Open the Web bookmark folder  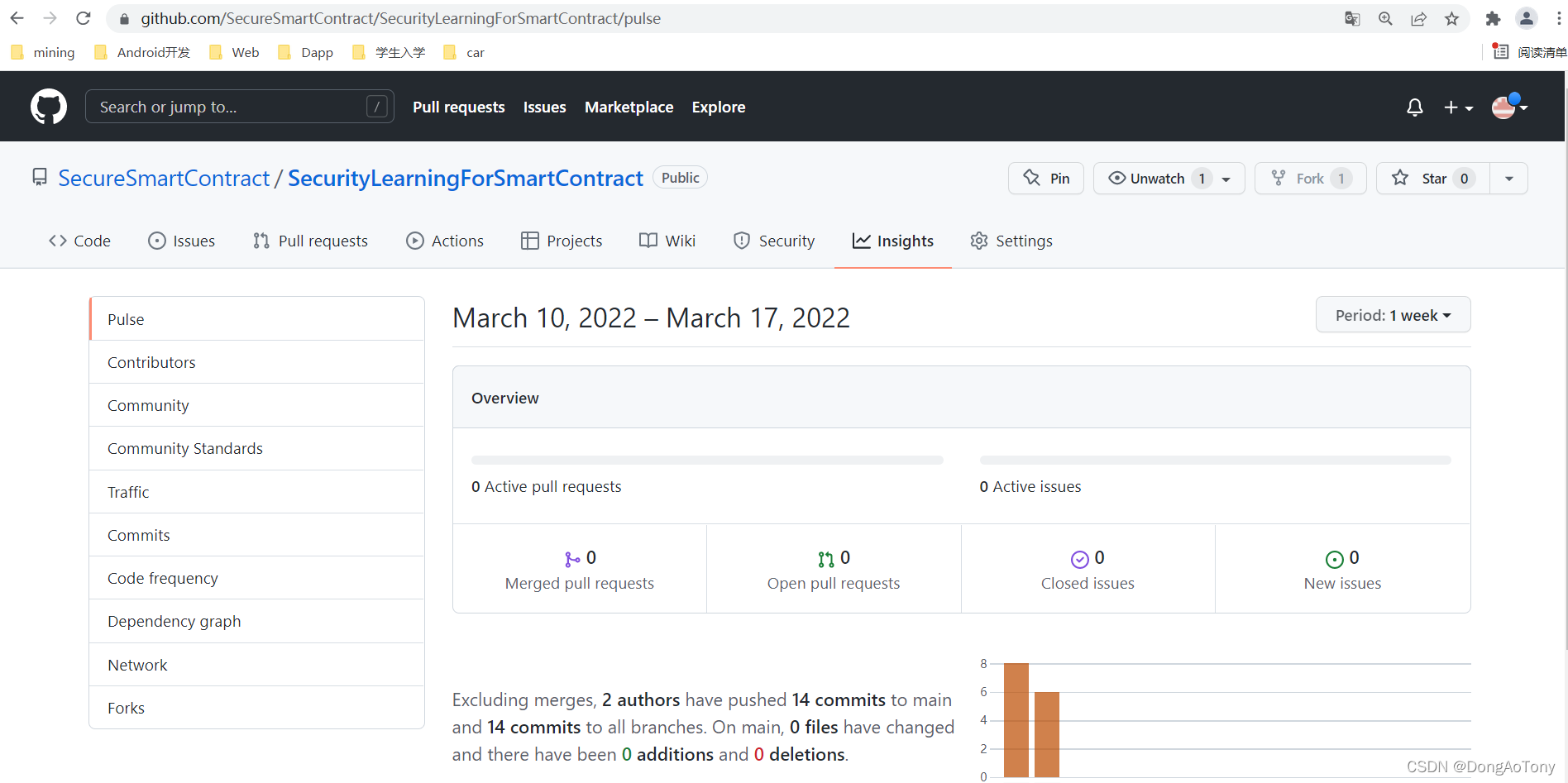234,52
